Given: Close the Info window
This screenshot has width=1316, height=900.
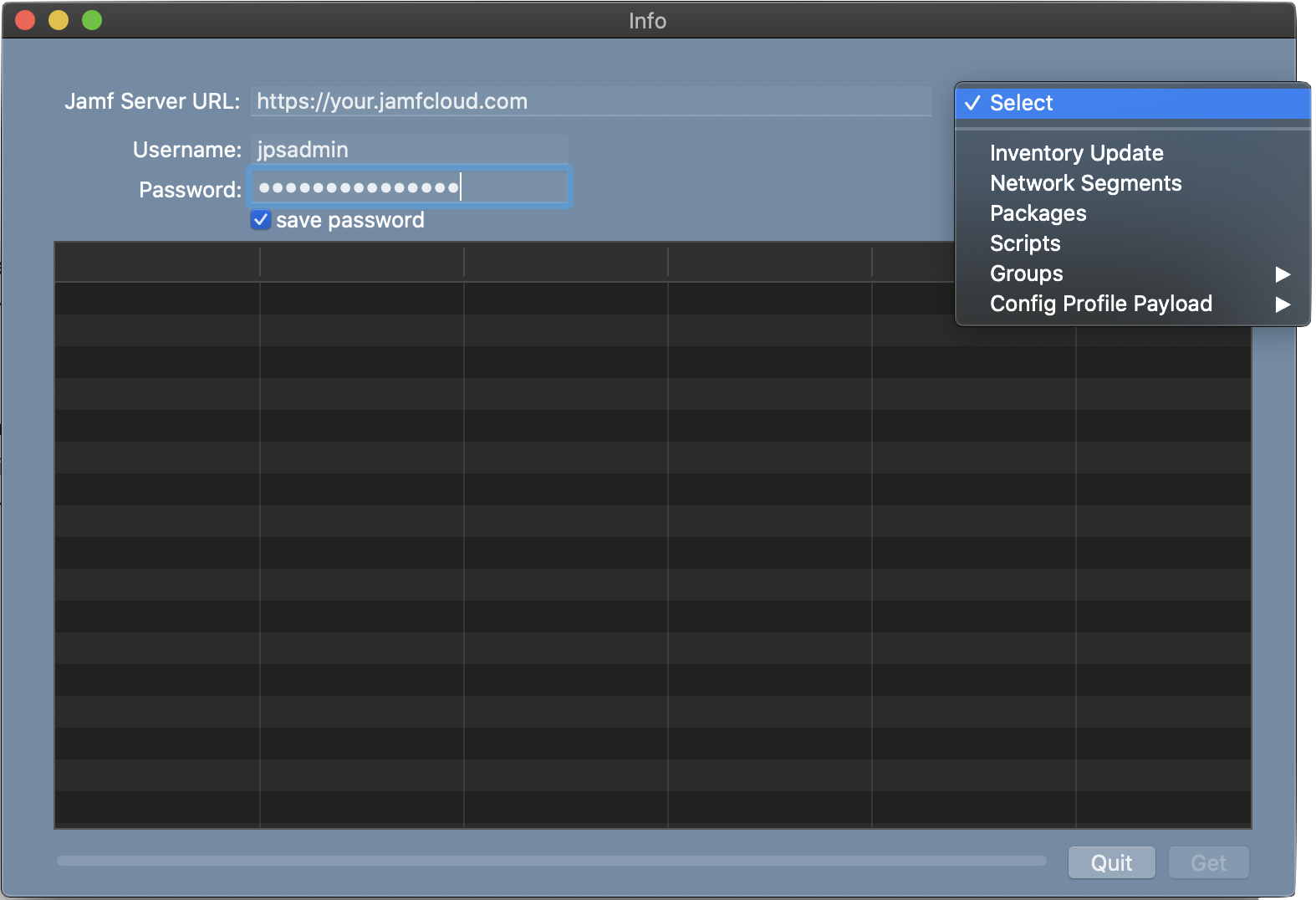Looking at the screenshot, I should pos(25,20).
